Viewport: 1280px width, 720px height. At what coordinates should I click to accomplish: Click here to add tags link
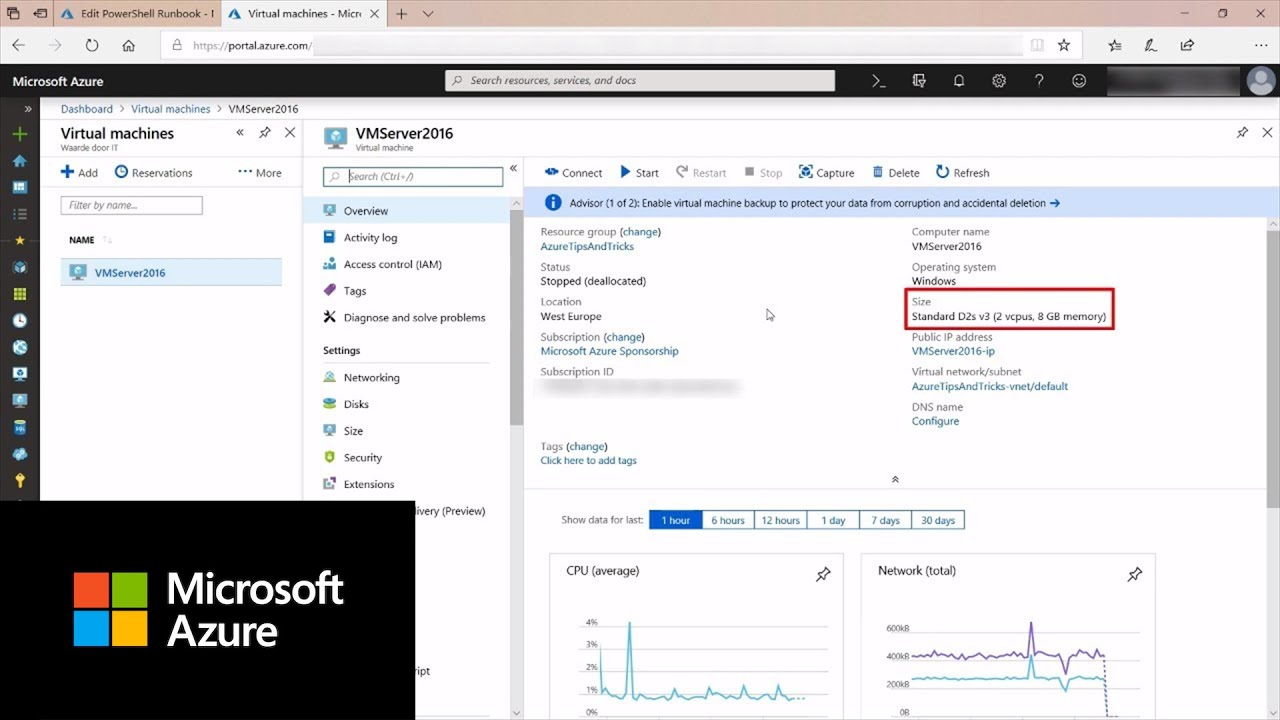point(588,461)
